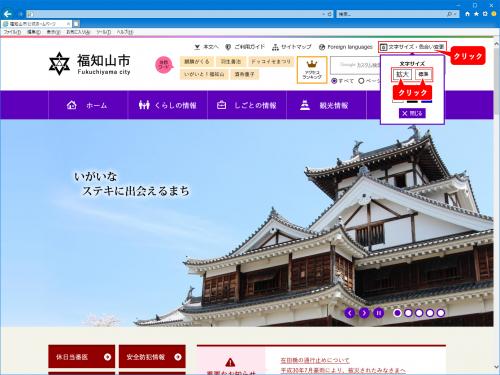The image size is (500, 375).
Task: Open the 表示 menu
Action: 53,32
